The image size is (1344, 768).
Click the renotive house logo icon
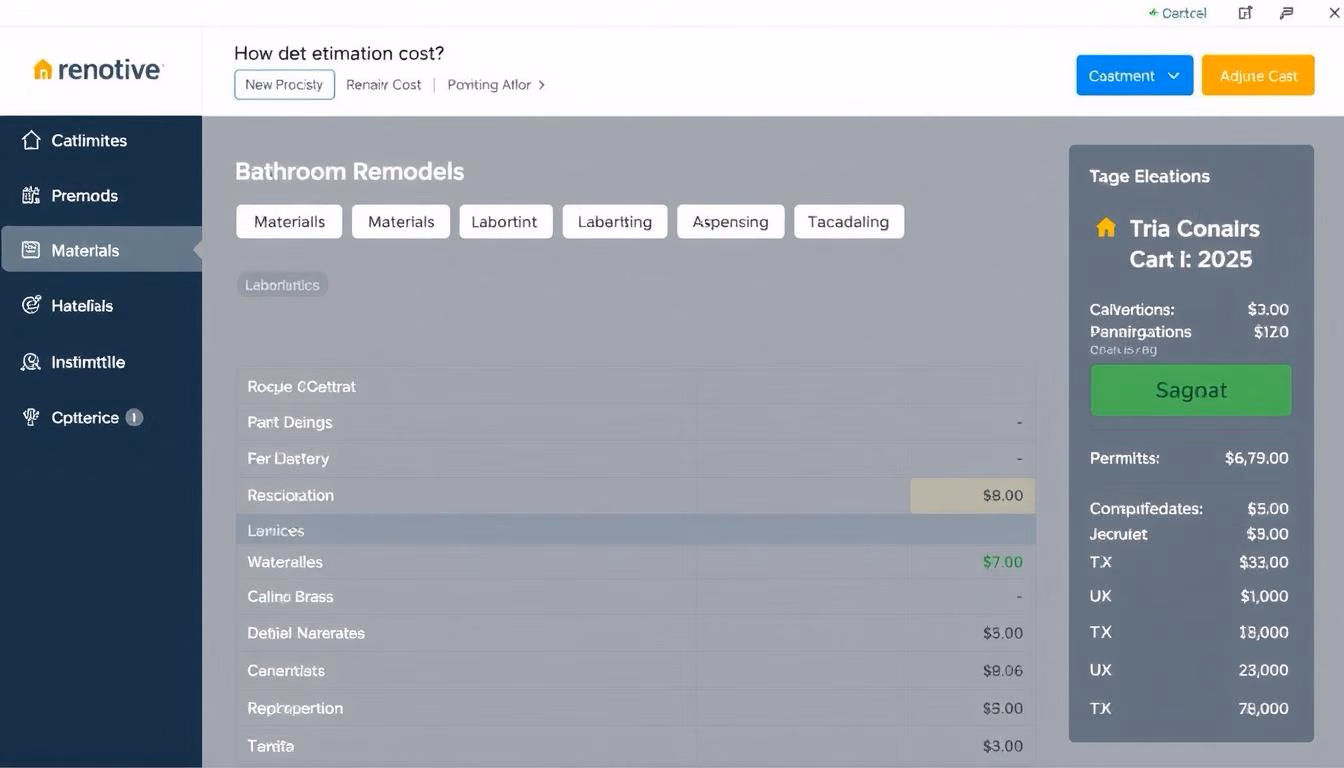[42, 70]
